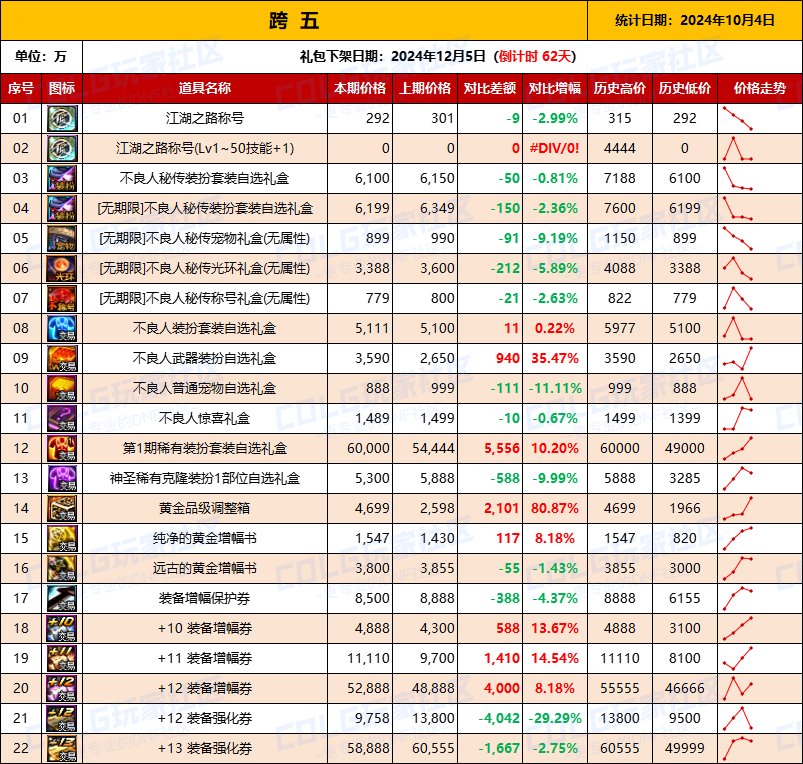Click the item icon in row 02
Image resolution: width=803 pixels, height=764 pixels.
[62, 148]
